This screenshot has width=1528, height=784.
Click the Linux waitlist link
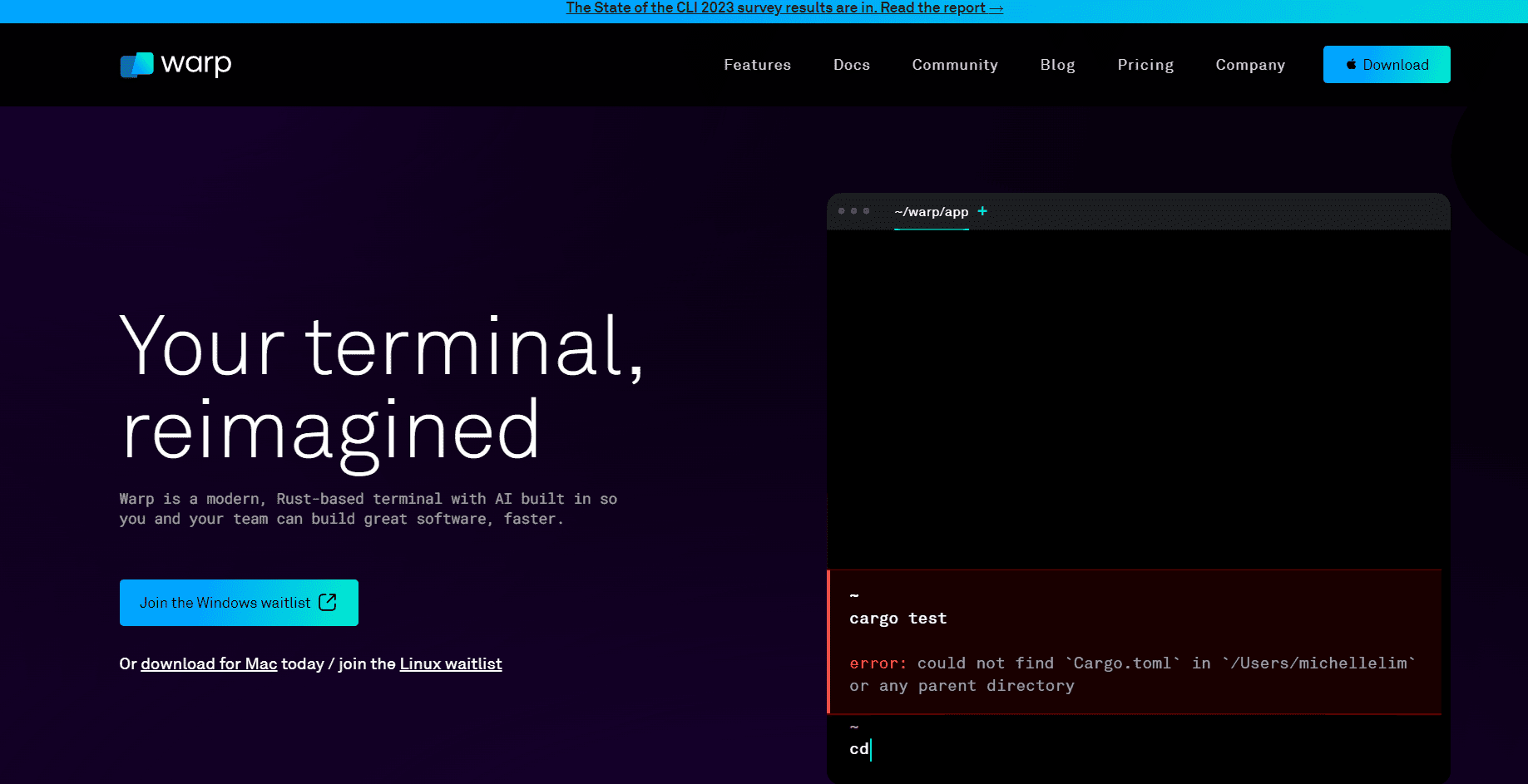[451, 663]
